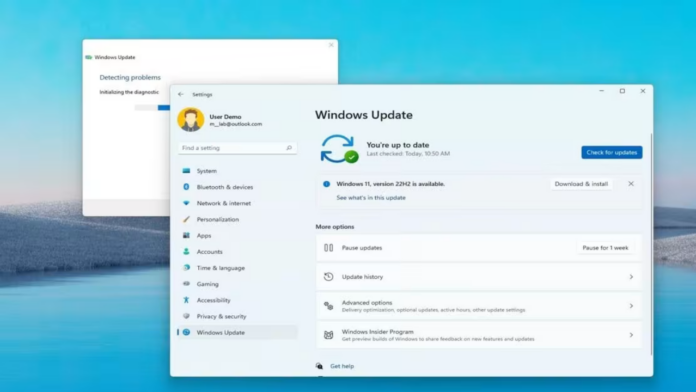Click the User Demo account name
Screen dimensions: 696x392
coord(225,116)
